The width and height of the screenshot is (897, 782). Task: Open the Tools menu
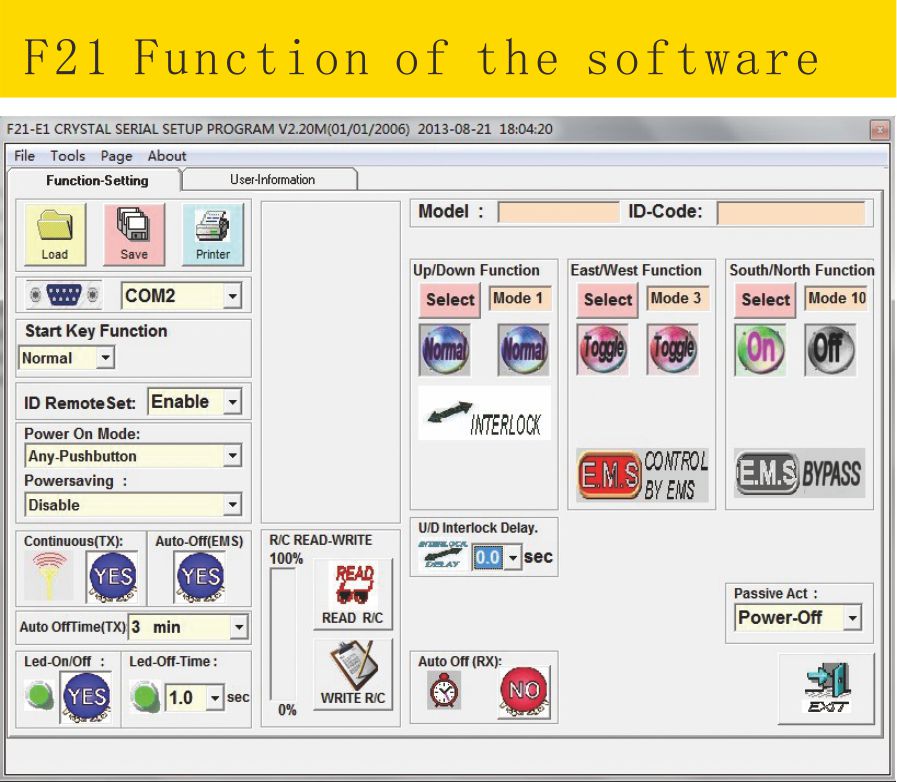68,156
